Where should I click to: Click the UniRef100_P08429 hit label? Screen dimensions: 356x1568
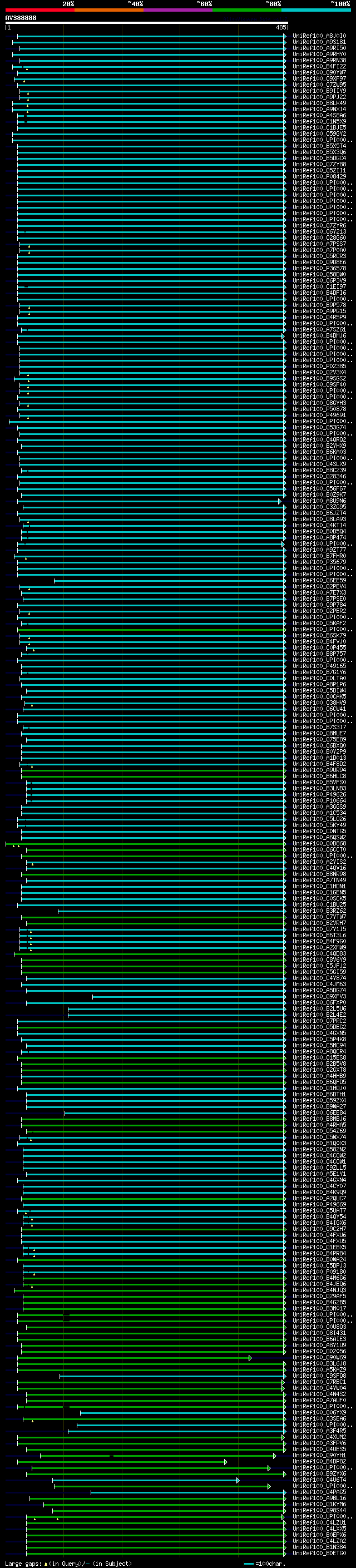[x=319, y=176]
